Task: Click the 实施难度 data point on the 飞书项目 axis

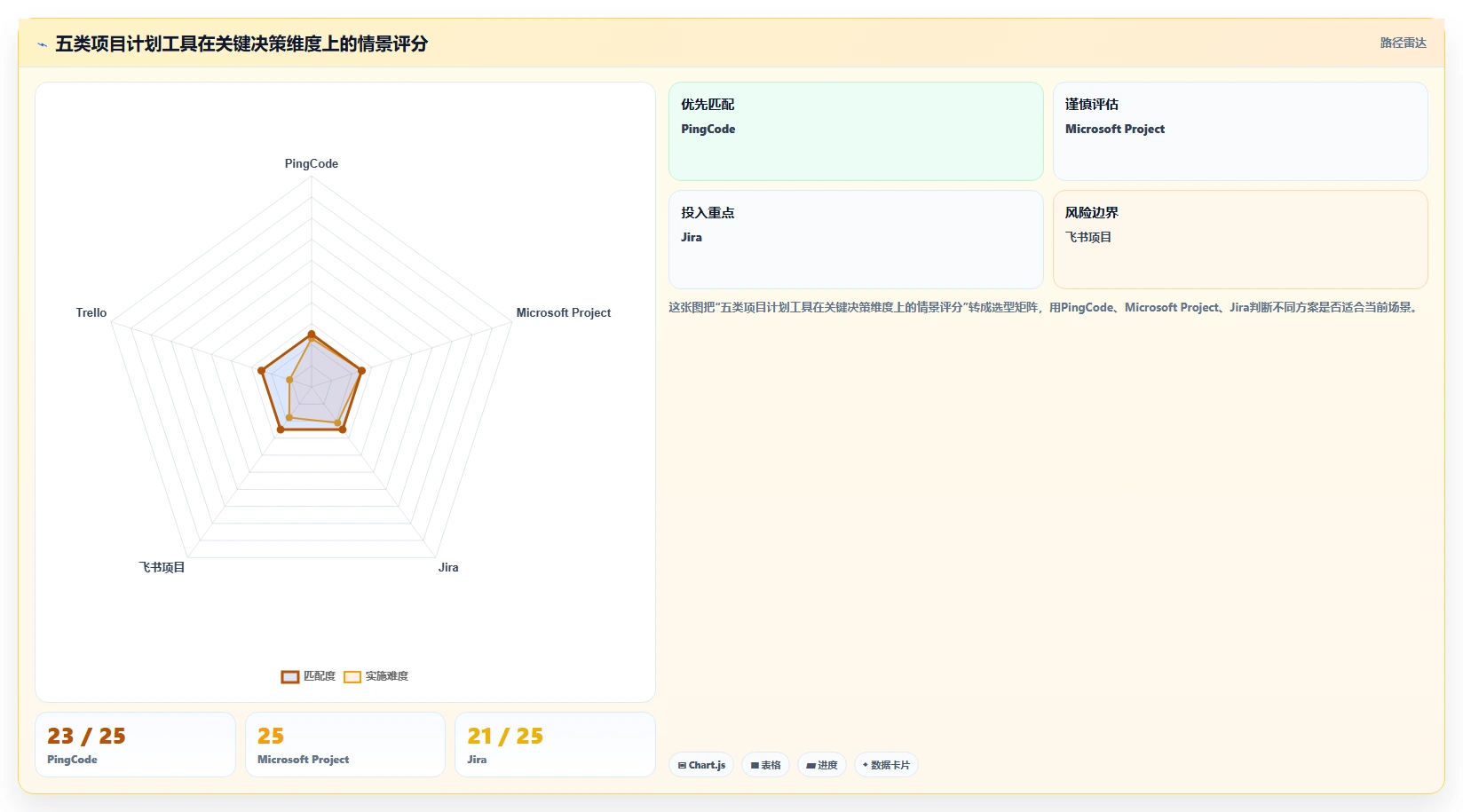Action: coord(289,417)
